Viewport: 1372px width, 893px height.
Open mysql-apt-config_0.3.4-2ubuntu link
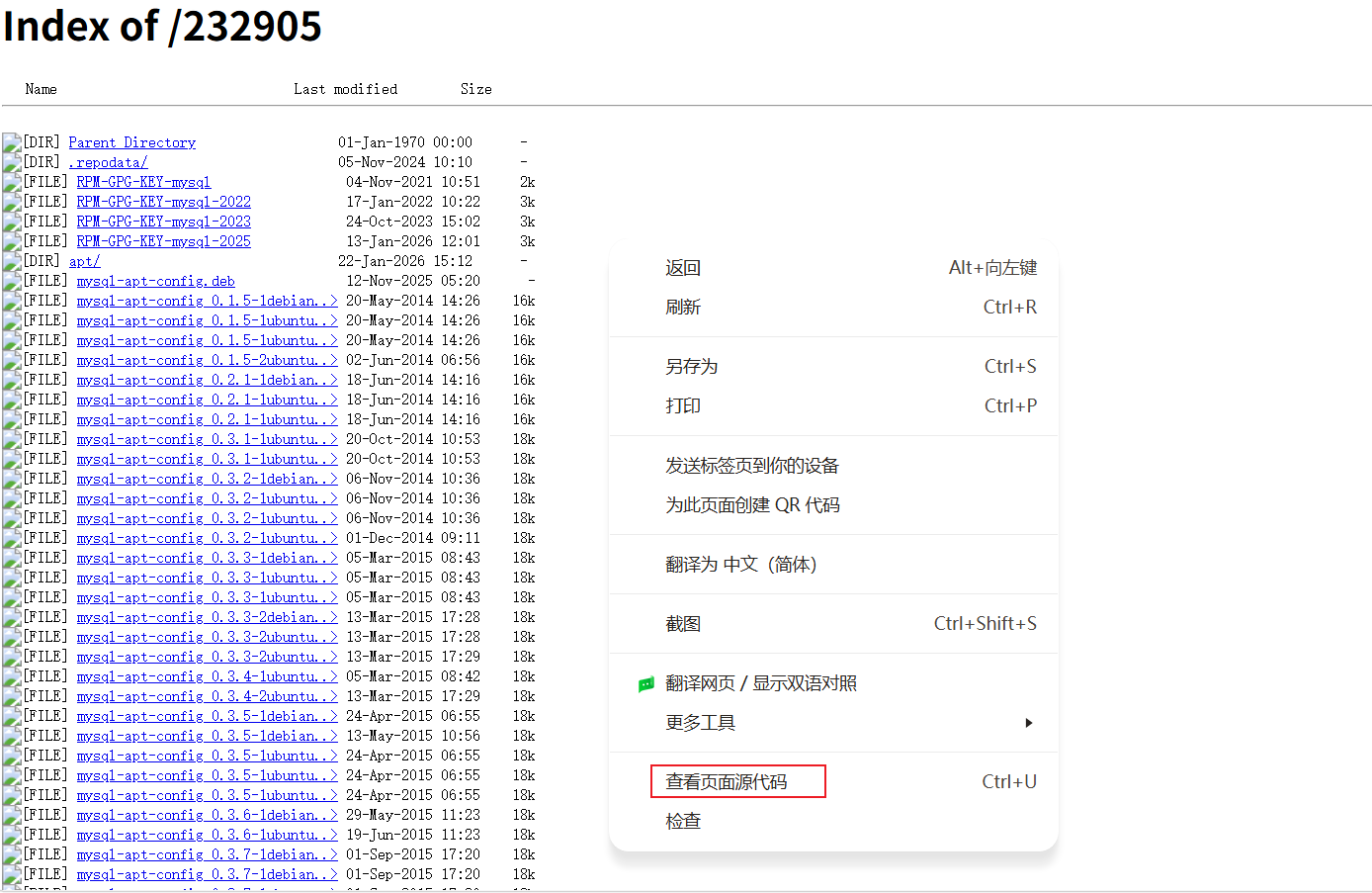(x=207, y=696)
